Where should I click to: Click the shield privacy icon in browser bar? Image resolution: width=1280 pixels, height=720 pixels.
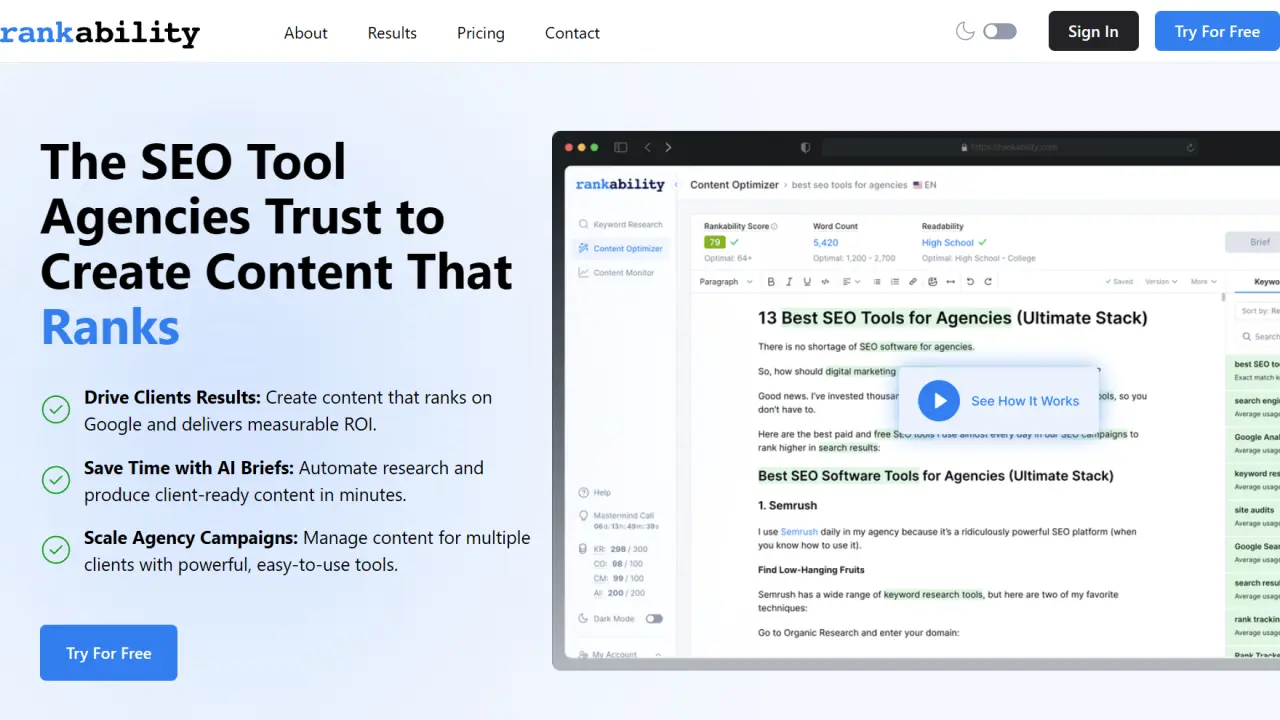click(x=805, y=147)
